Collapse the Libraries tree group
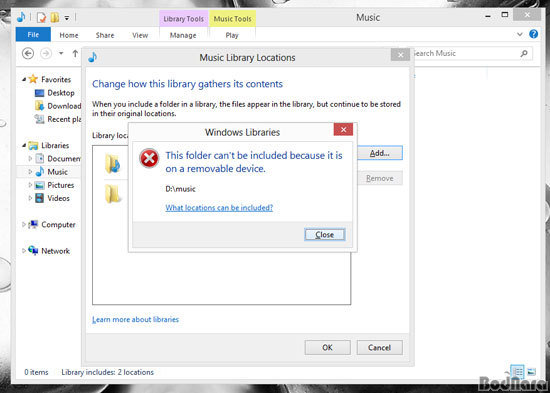This screenshot has width=550, height=393. tap(24, 145)
